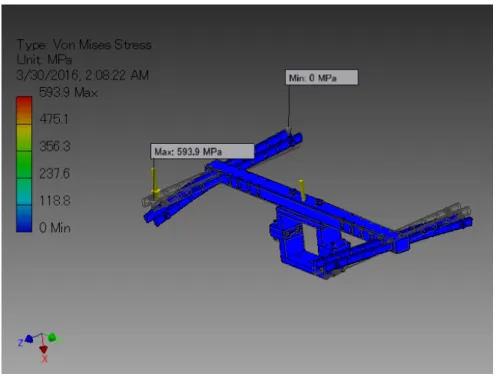The width and height of the screenshot is (499, 377).
Task: Click the Max: 593.9 MPa probe label
Action: (x=202, y=151)
